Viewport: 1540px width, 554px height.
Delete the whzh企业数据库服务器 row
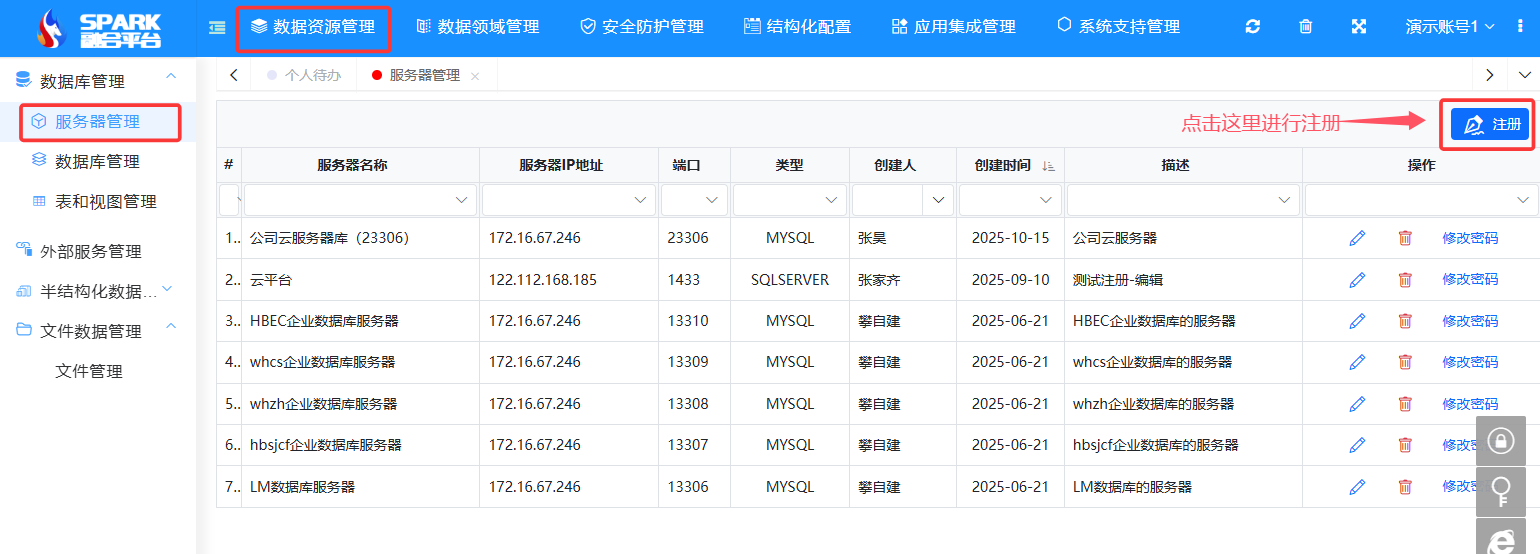pos(1405,404)
